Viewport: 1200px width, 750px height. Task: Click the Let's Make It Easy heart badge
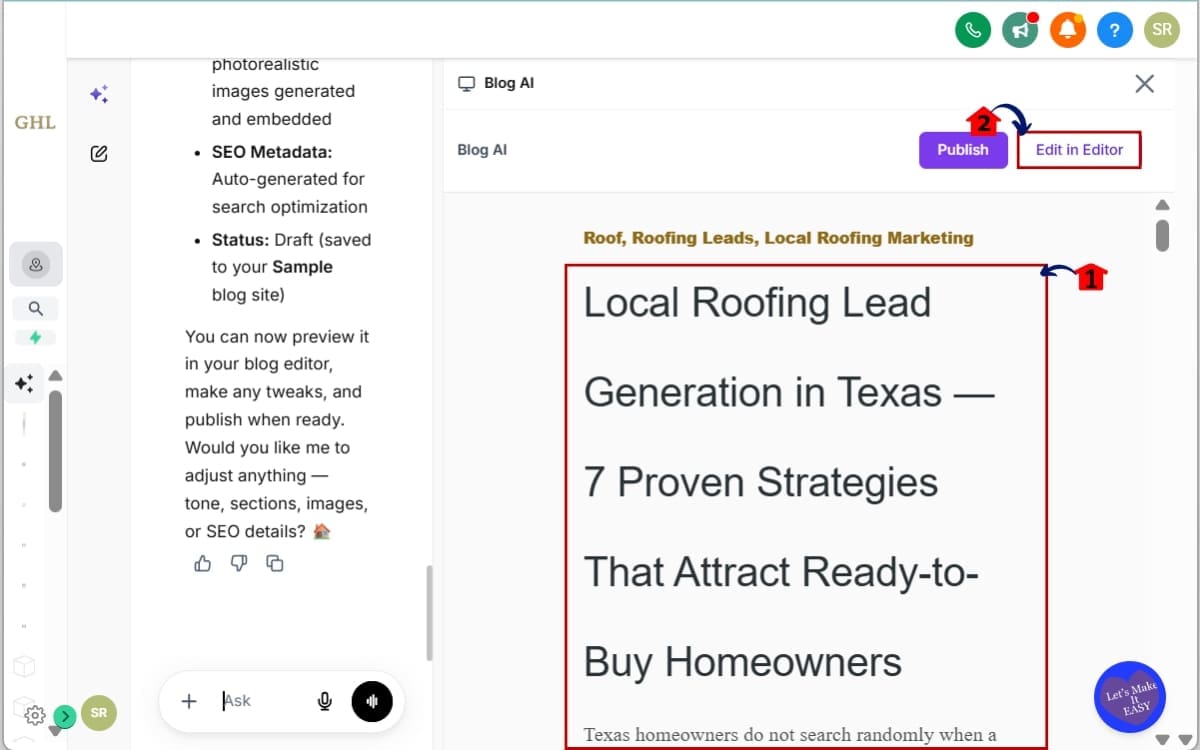click(x=1130, y=697)
